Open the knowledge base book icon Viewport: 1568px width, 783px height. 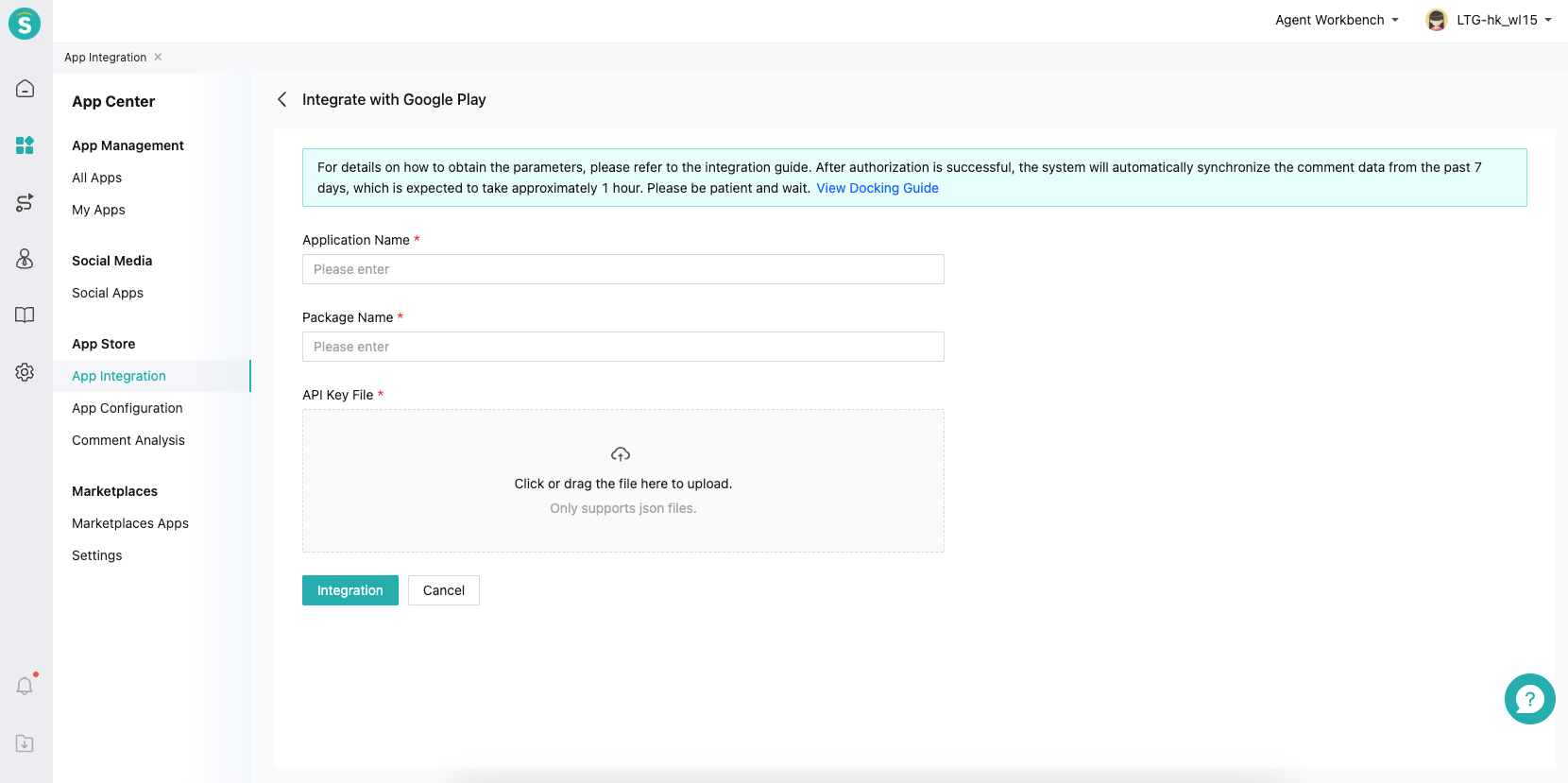[x=26, y=315]
